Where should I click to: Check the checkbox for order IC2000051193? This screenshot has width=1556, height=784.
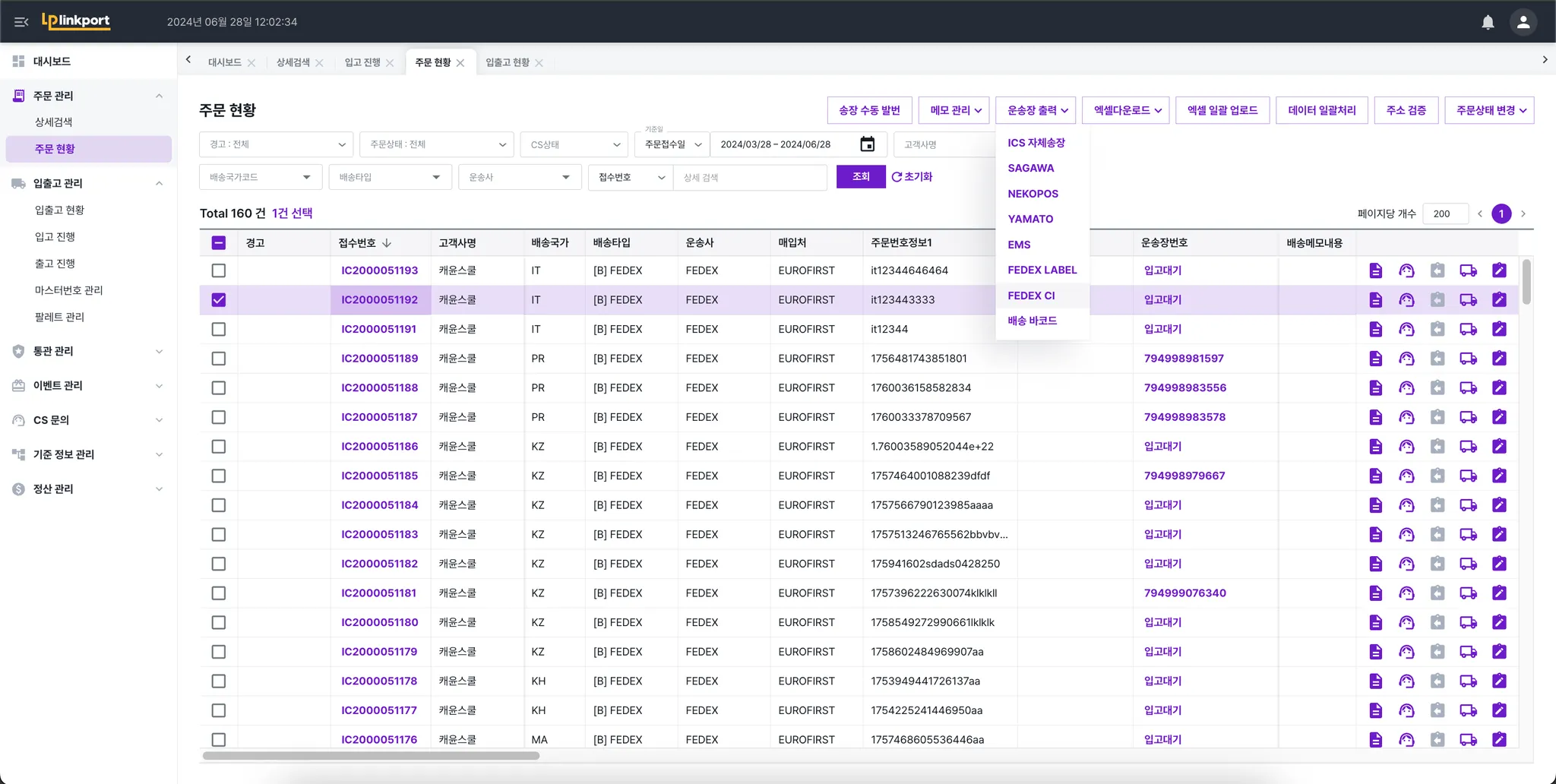(219, 270)
